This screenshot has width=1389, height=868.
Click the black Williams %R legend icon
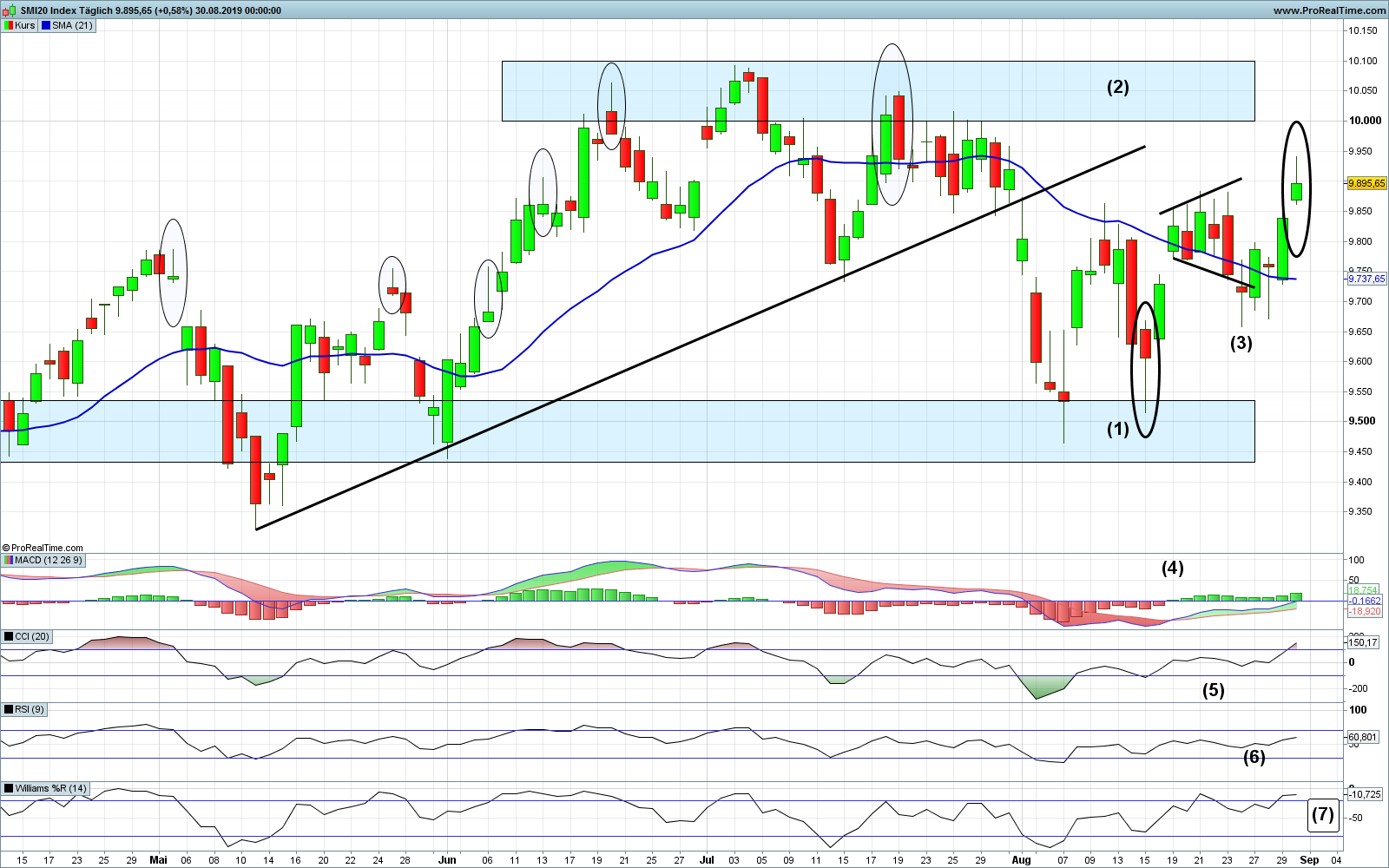(9, 789)
